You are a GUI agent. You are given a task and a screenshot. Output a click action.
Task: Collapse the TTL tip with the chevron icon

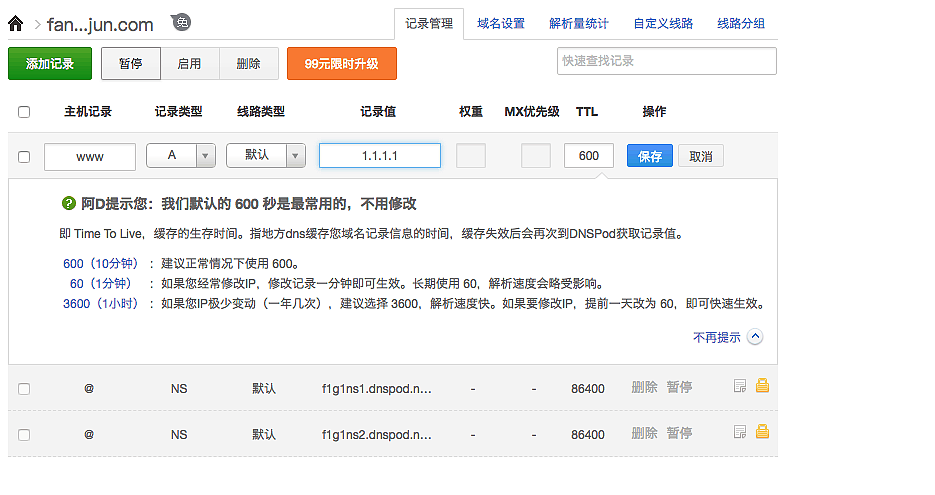[x=755, y=338]
